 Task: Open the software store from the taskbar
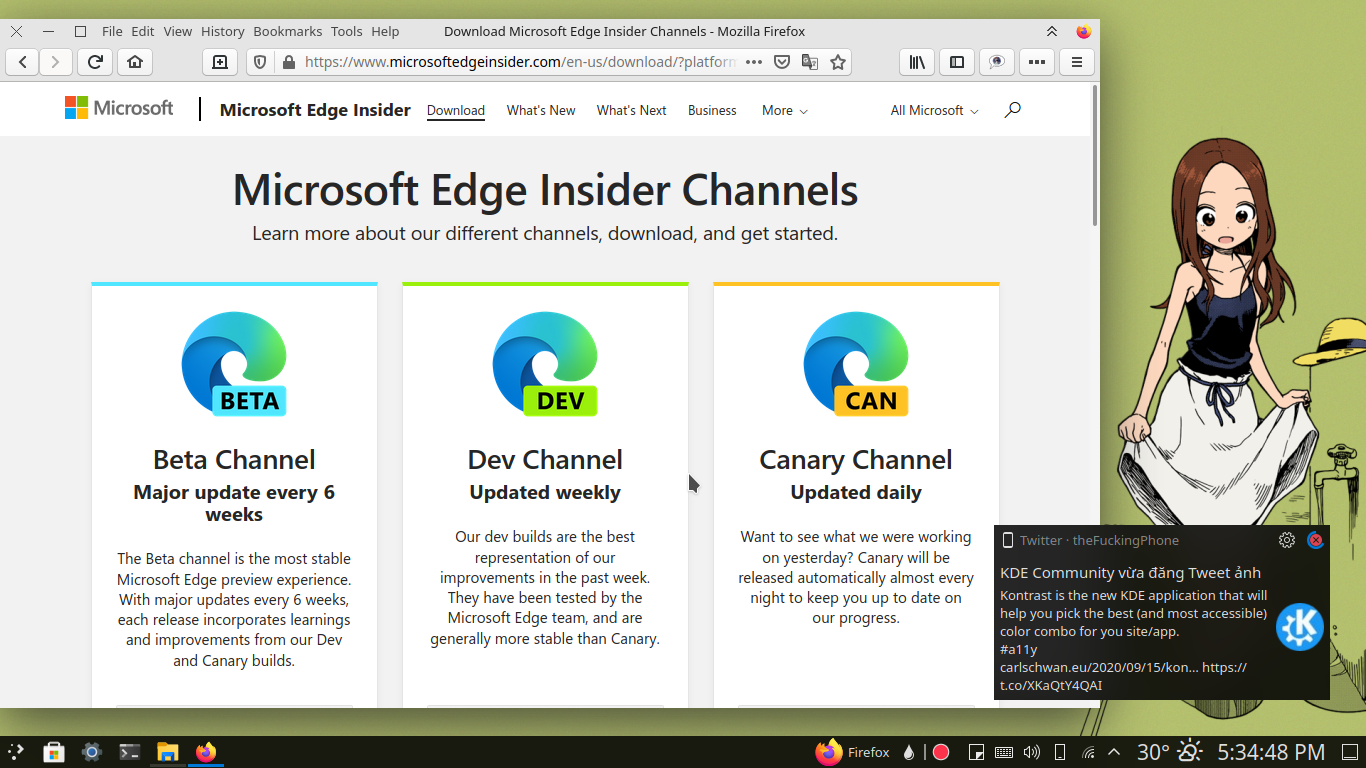pos(54,752)
